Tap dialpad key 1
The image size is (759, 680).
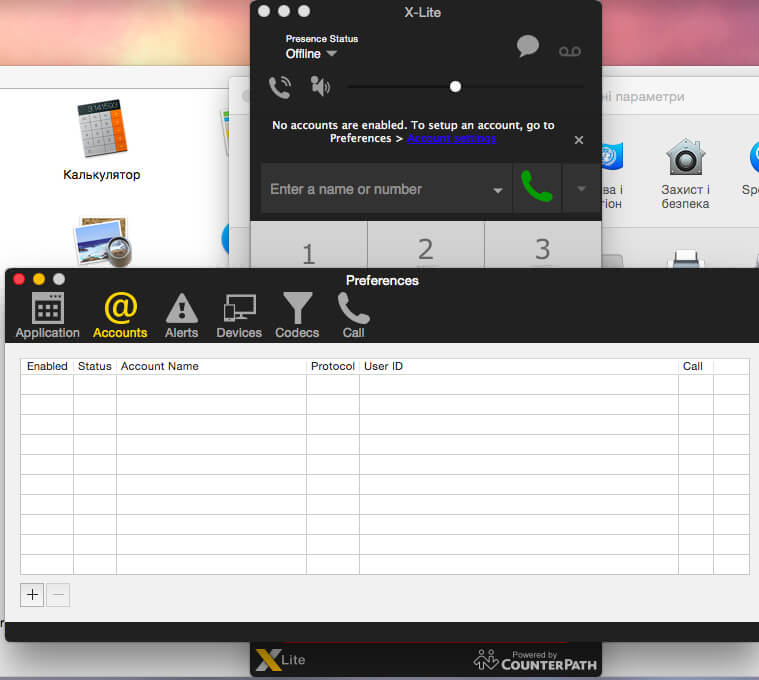[309, 245]
